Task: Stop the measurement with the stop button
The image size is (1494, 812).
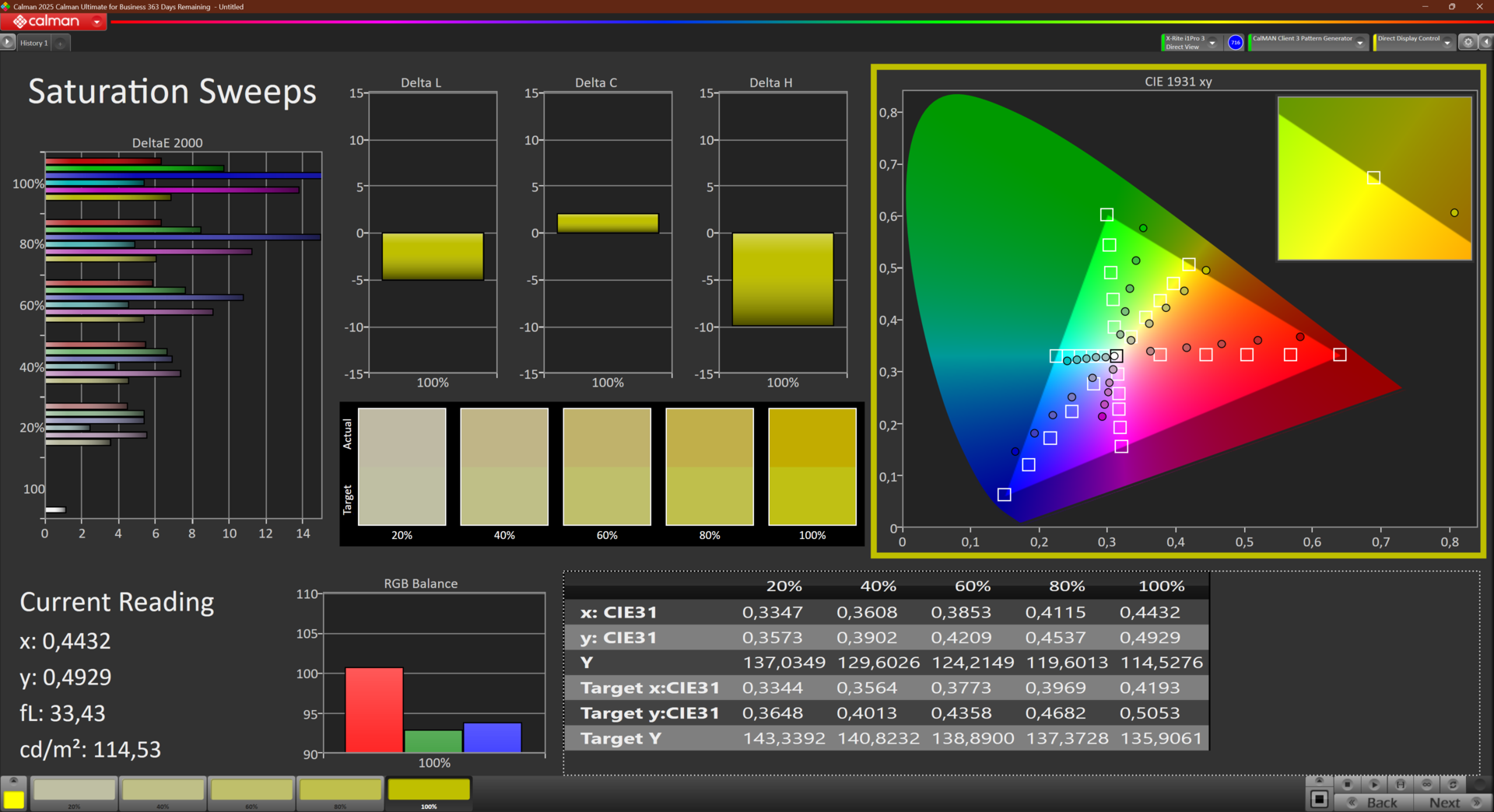Action: point(1348,784)
